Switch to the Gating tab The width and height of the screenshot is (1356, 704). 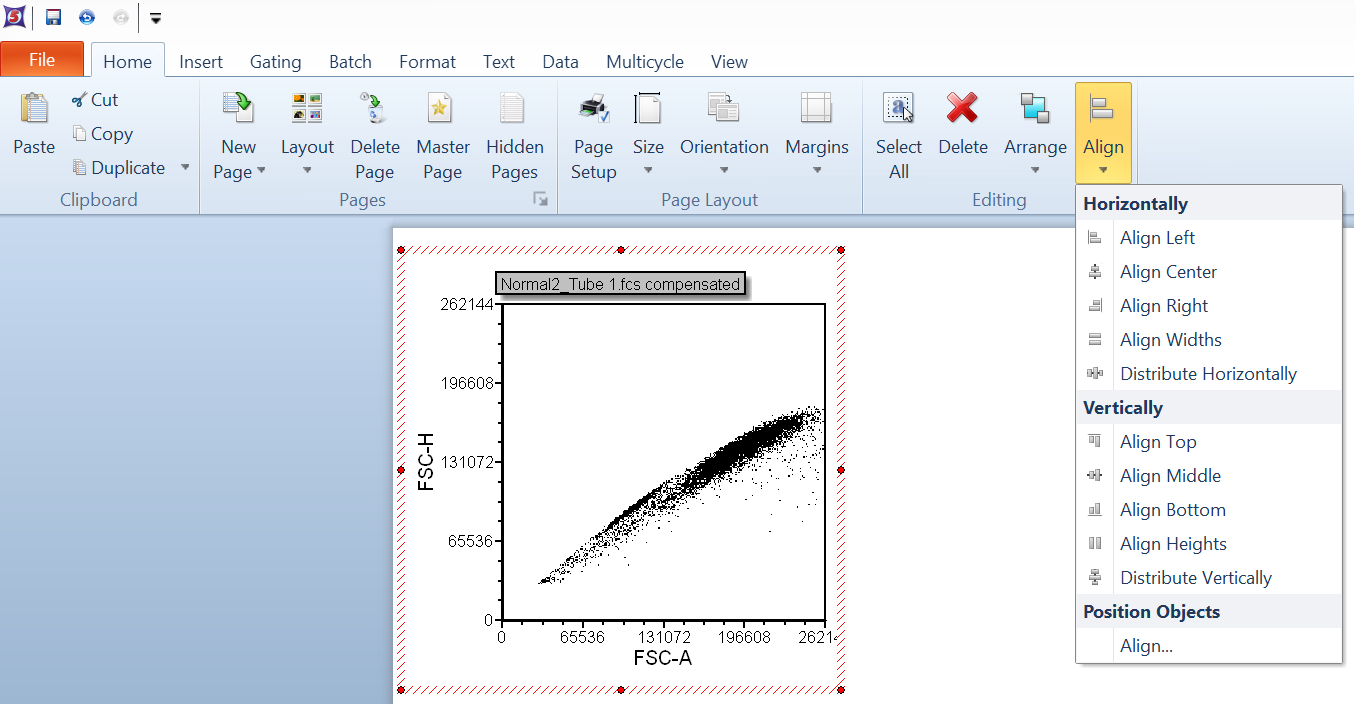click(x=275, y=62)
